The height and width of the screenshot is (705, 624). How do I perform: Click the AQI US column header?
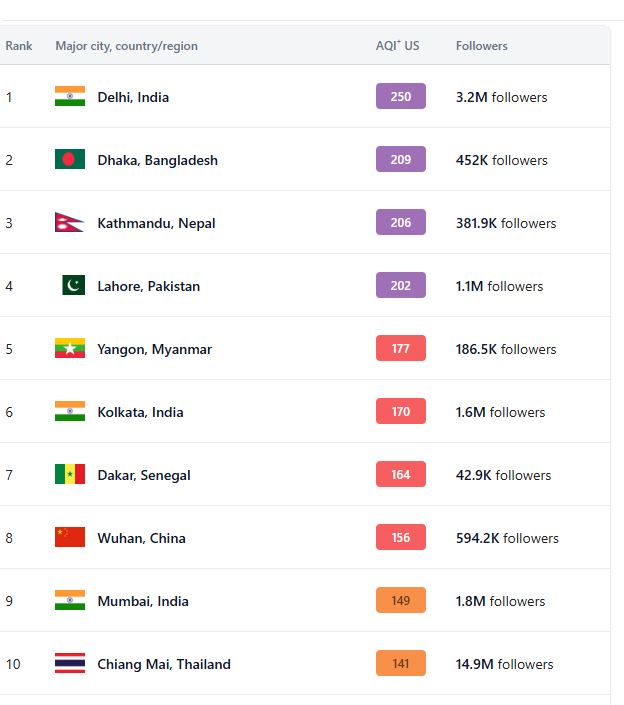(397, 46)
